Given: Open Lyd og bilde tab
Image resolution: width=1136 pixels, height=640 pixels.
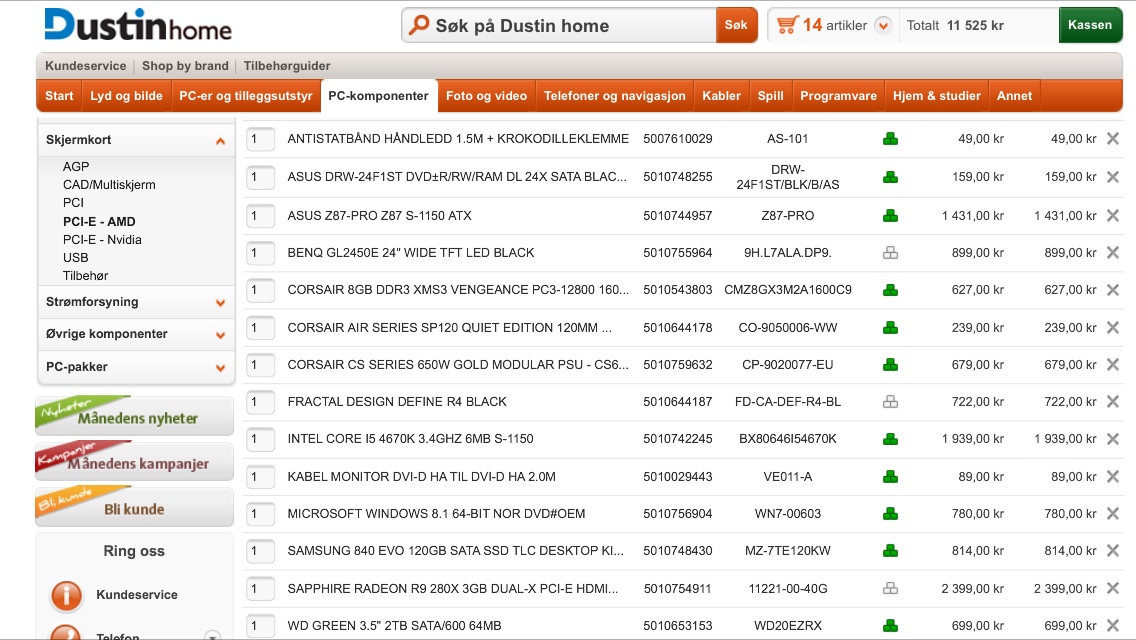Looking at the screenshot, I should (126, 96).
